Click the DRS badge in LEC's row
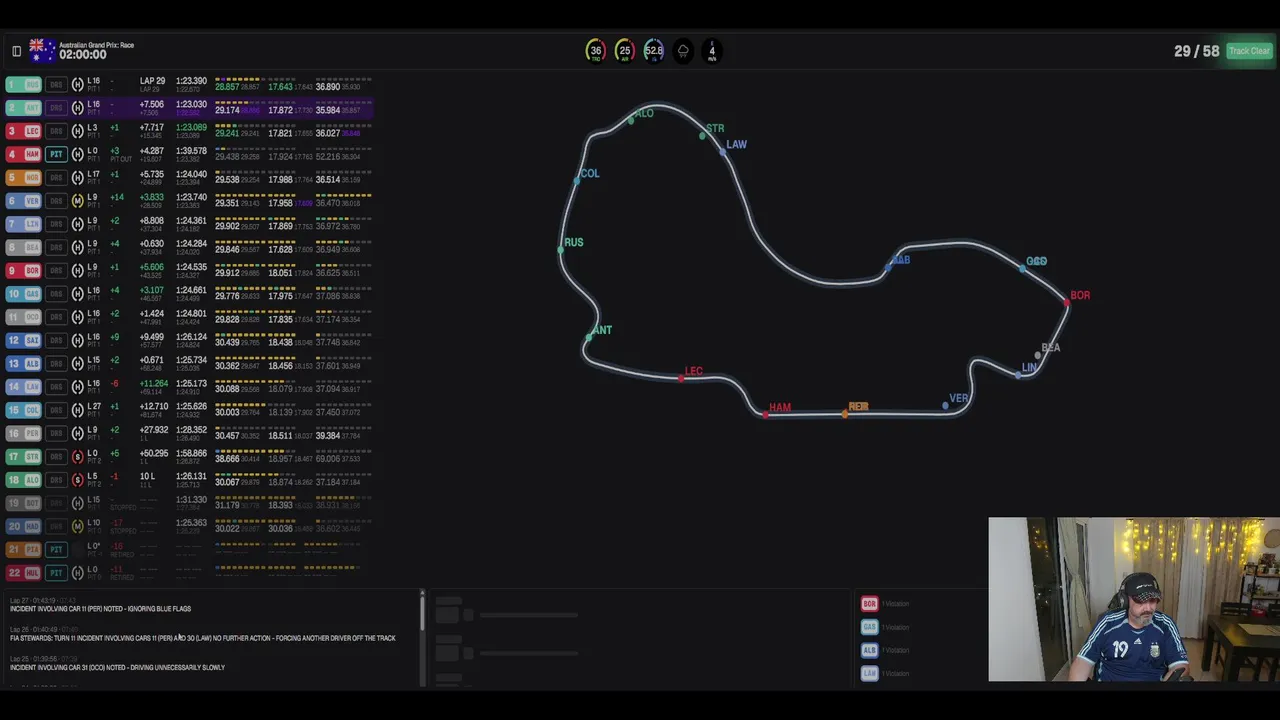Screen dimensions: 1280x720 click(56, 131)
